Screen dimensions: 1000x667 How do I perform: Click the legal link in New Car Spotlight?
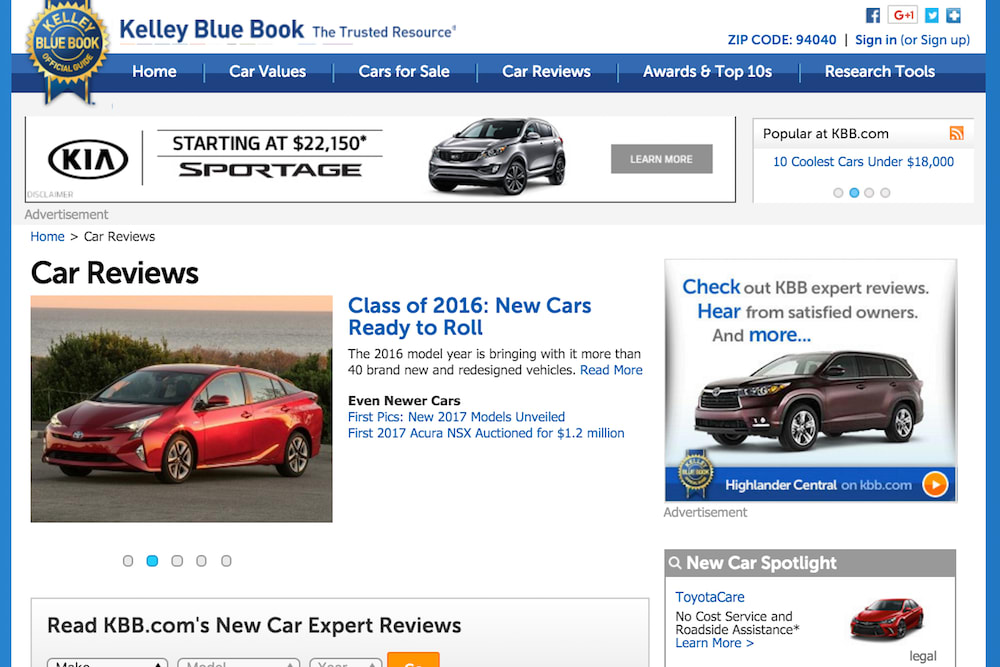click(923, 656)
